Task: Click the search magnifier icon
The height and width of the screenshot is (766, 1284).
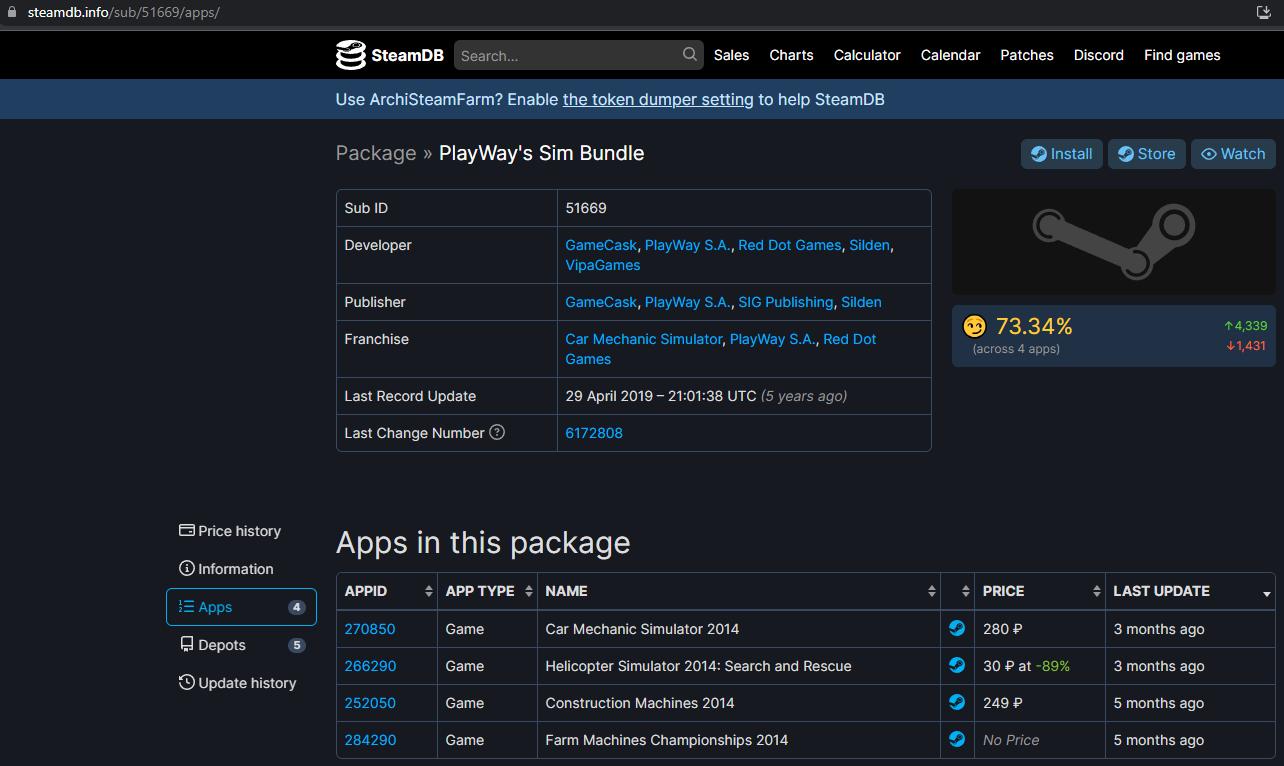Action: [x=690, y=55]
